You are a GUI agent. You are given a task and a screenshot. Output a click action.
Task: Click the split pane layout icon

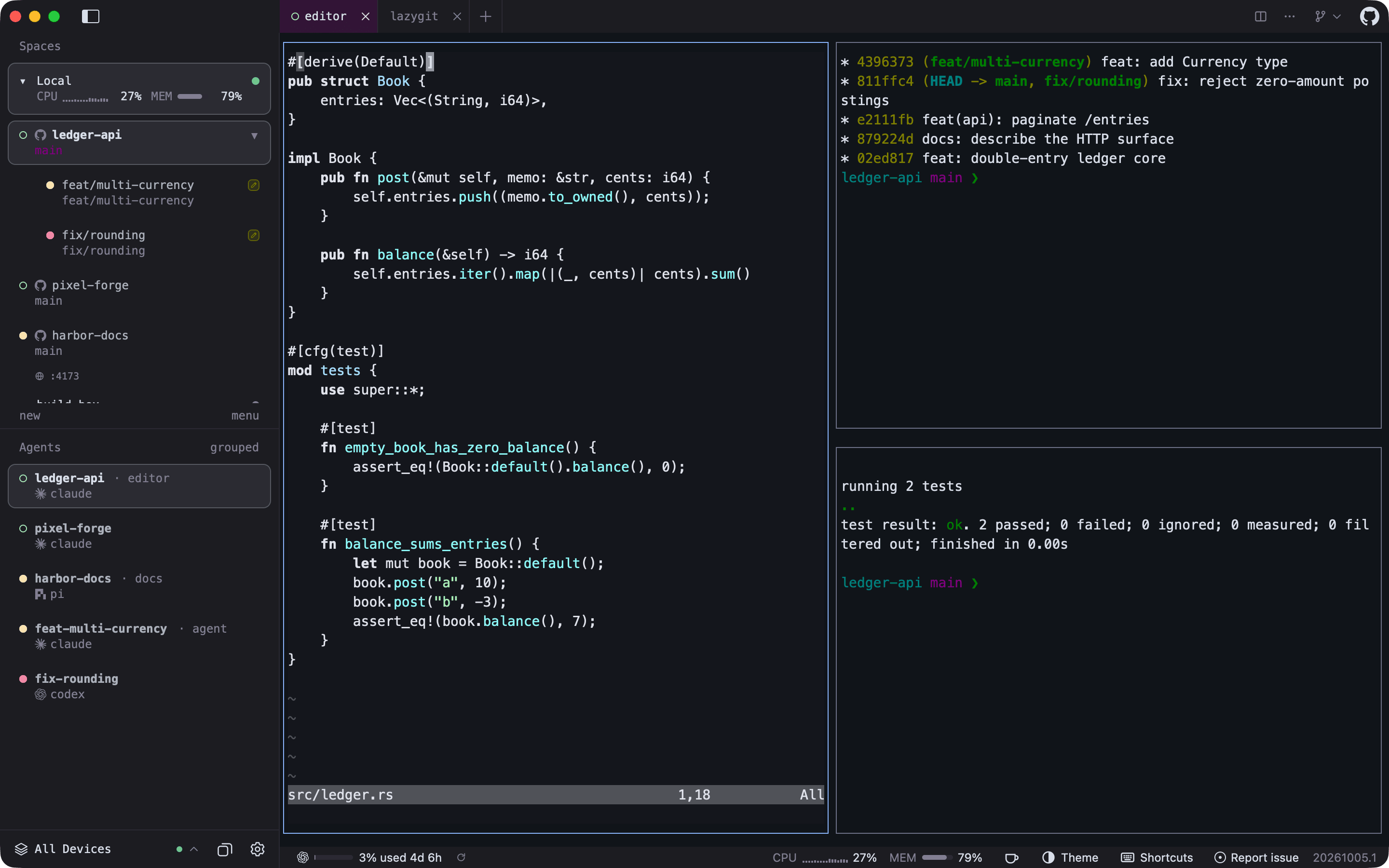1260,16
